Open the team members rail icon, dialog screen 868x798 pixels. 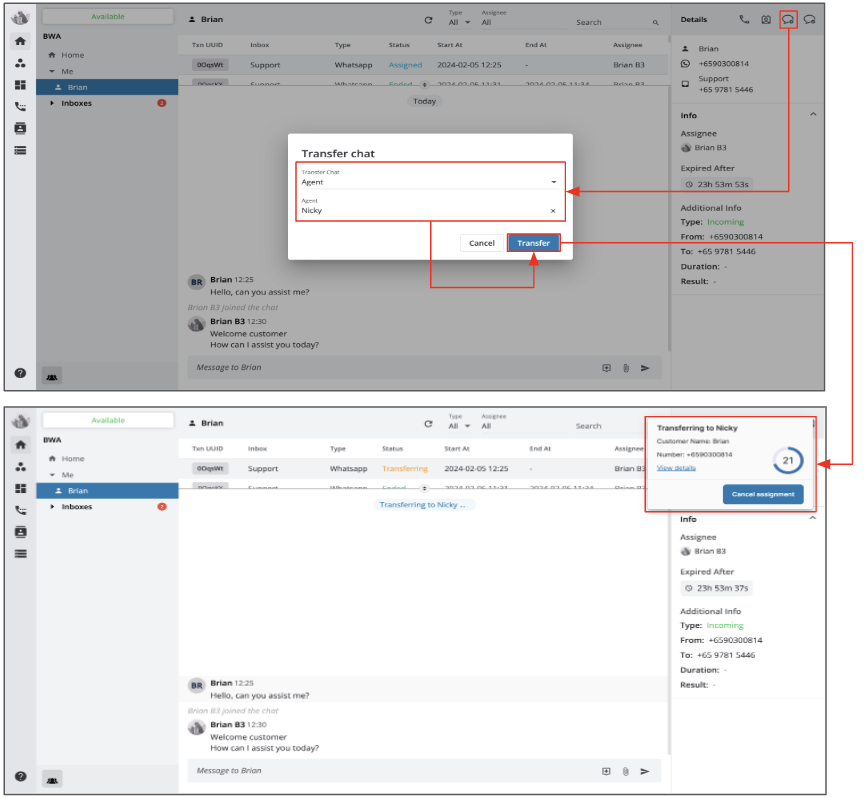[x=20, y=63]
